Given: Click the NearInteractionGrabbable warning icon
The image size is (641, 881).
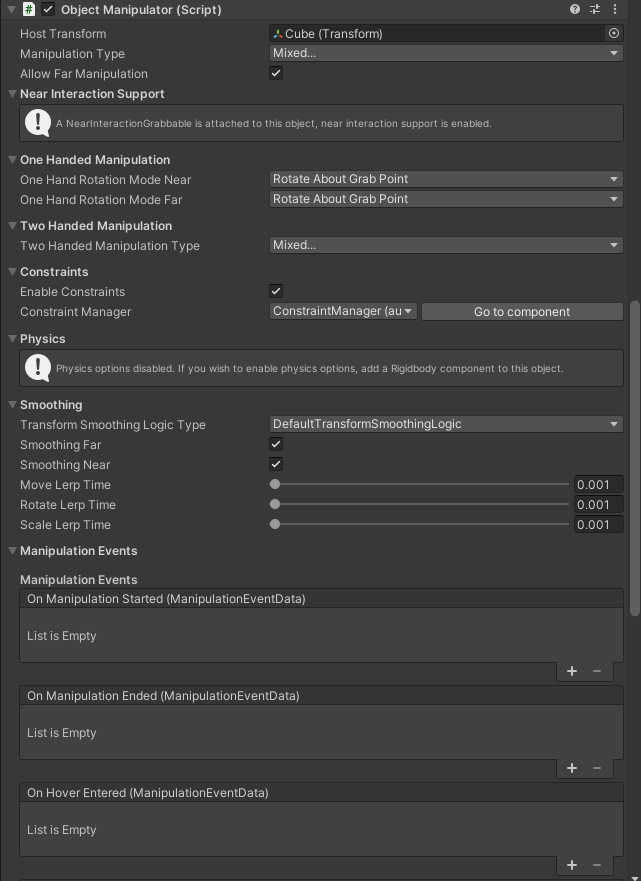Looking at the screenshot, I should 38,123.
